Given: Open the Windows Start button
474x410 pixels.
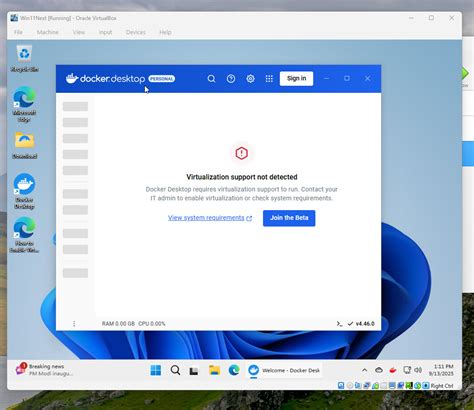Looking at the screenshot, I should pos(156,370).
